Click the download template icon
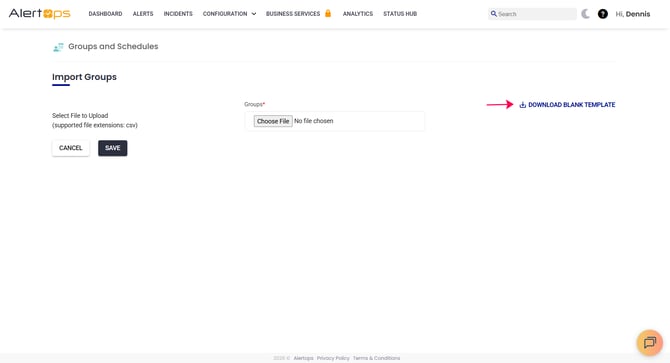The height and width of the screenshot is (363, 670). click(522, 105)
